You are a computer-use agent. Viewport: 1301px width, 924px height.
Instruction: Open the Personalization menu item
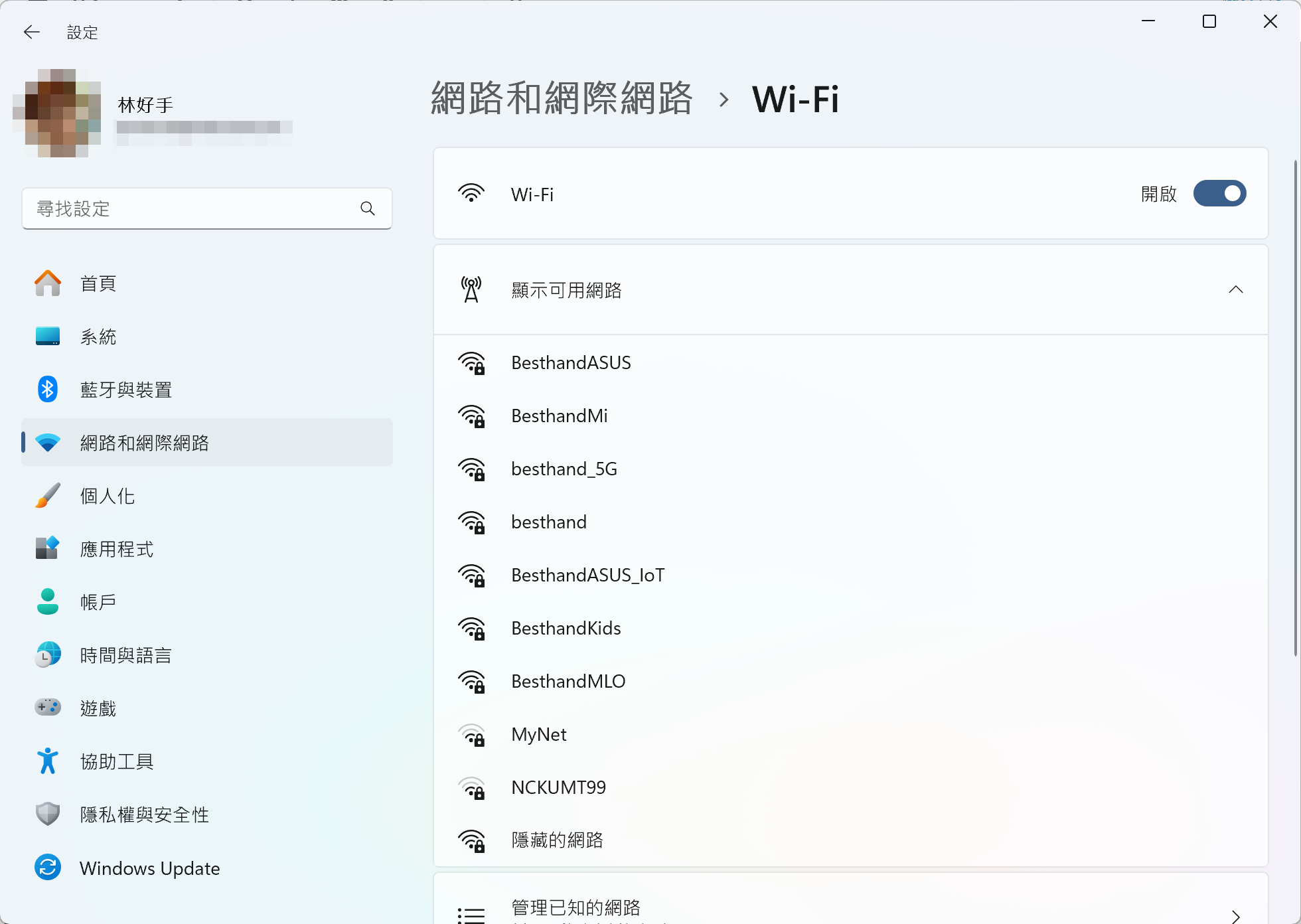click(108, 496)
